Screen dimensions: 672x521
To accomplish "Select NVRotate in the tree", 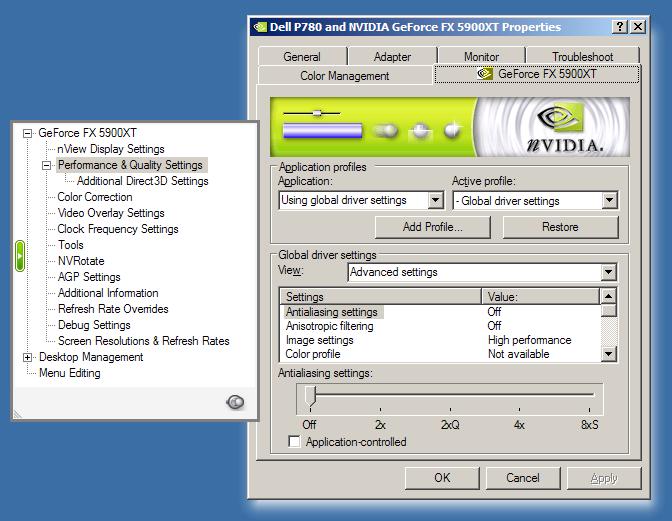I will coord(81,261).
